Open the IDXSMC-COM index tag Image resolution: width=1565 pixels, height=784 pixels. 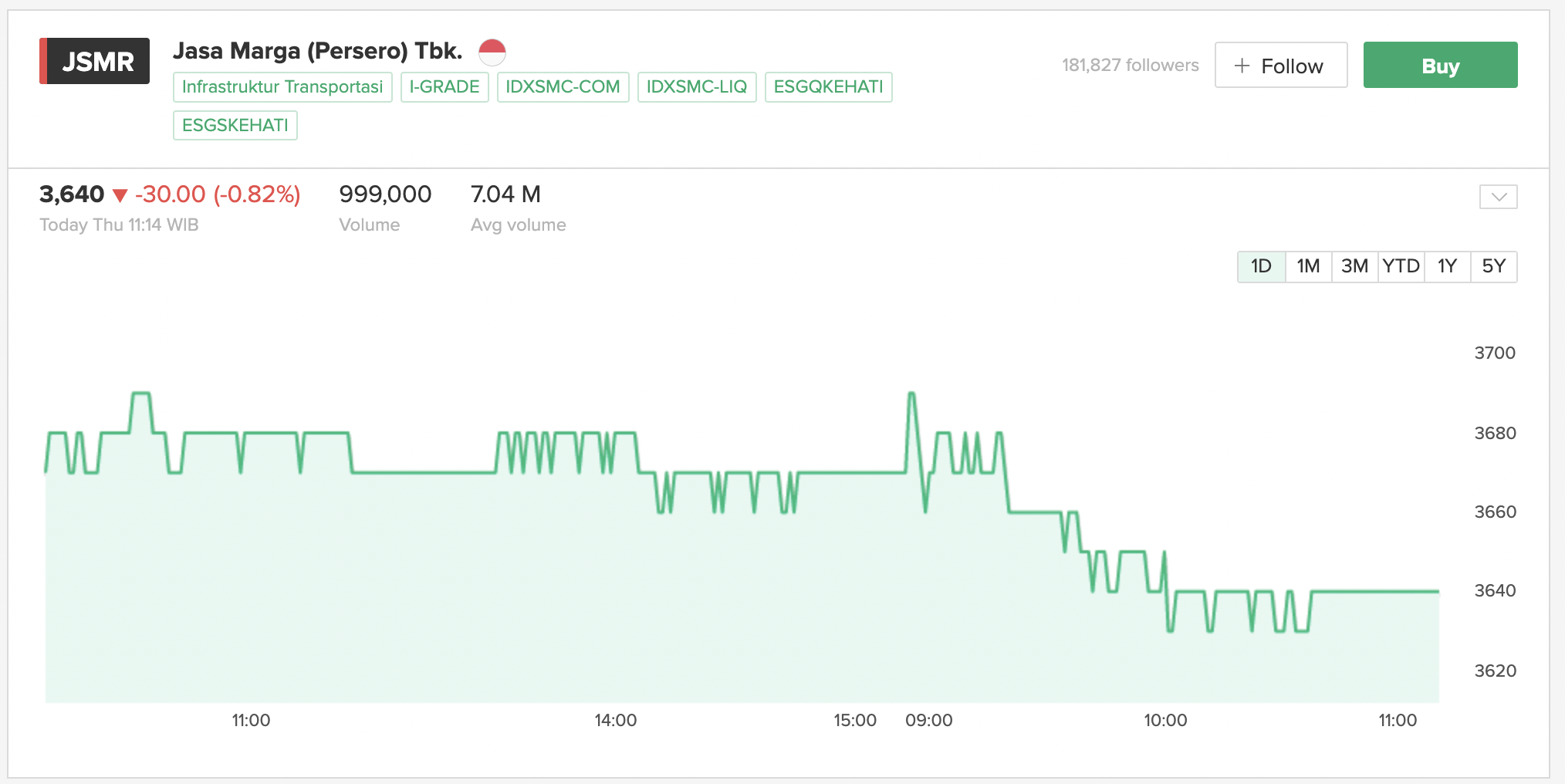(563, 87)
